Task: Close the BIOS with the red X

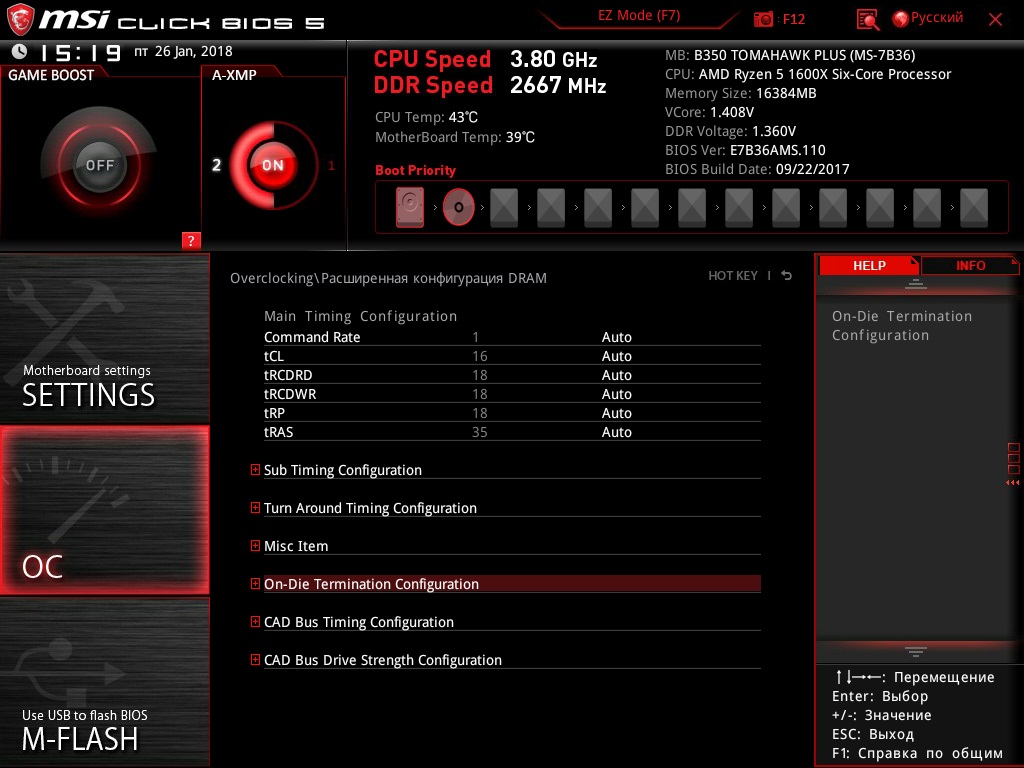Action: click(x=995, y=20)
